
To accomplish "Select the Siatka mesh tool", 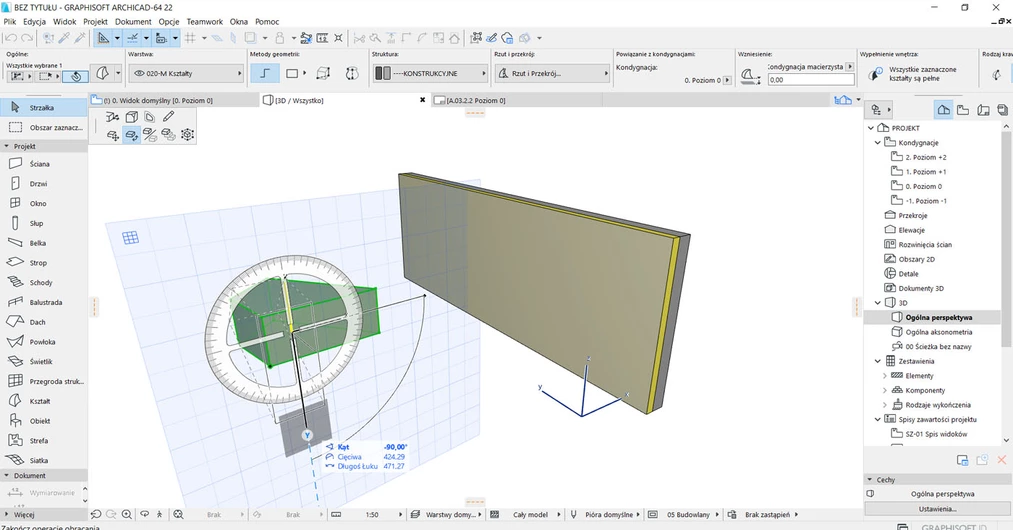I will (x=43, y=460).
